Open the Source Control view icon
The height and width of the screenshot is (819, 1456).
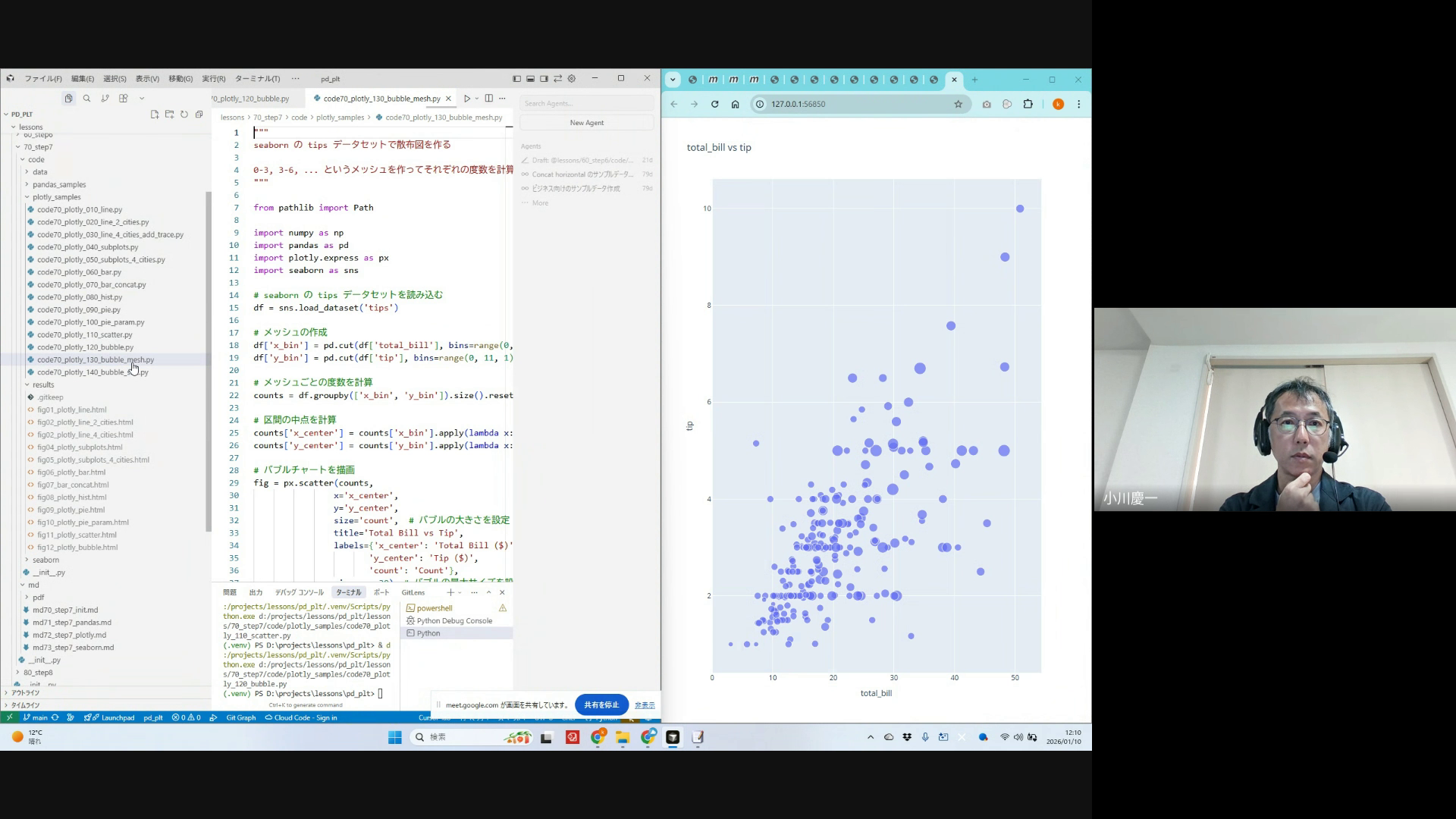(105, 99)
